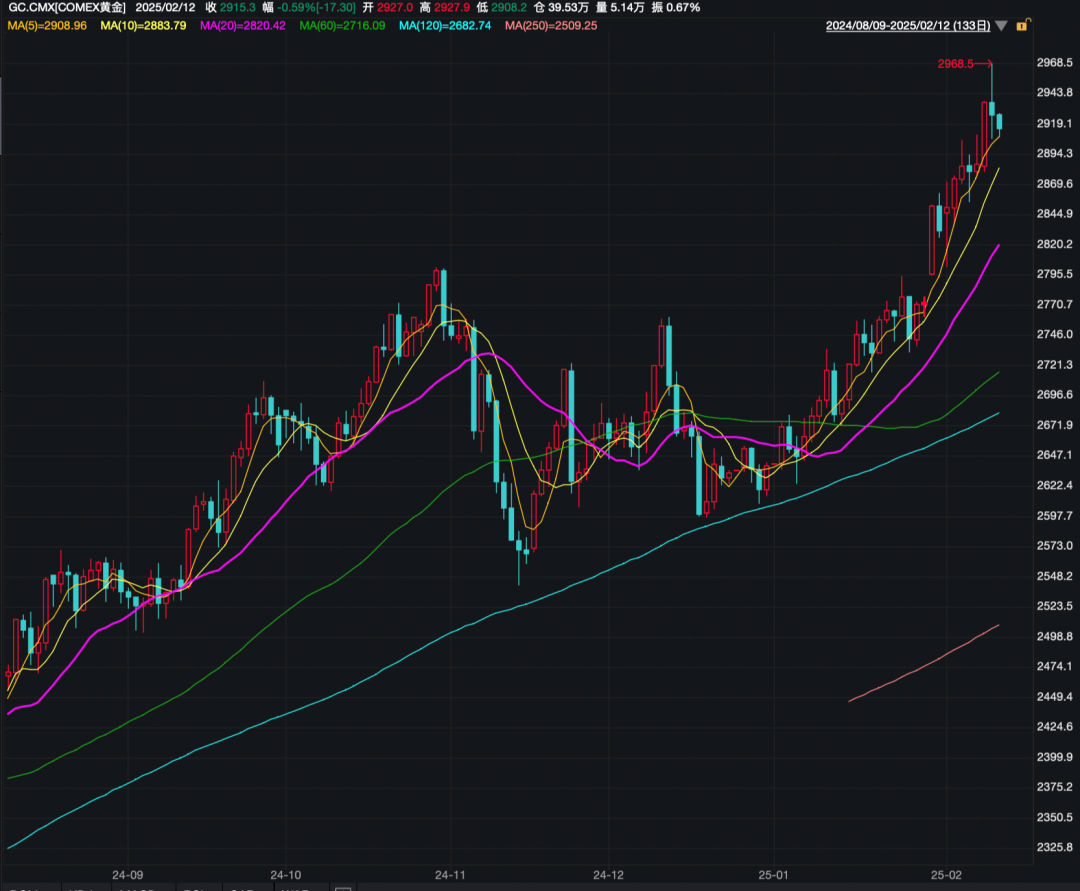
Task: Select the MA(10)=2883.79 indicator label
Action: click(143, 25)
